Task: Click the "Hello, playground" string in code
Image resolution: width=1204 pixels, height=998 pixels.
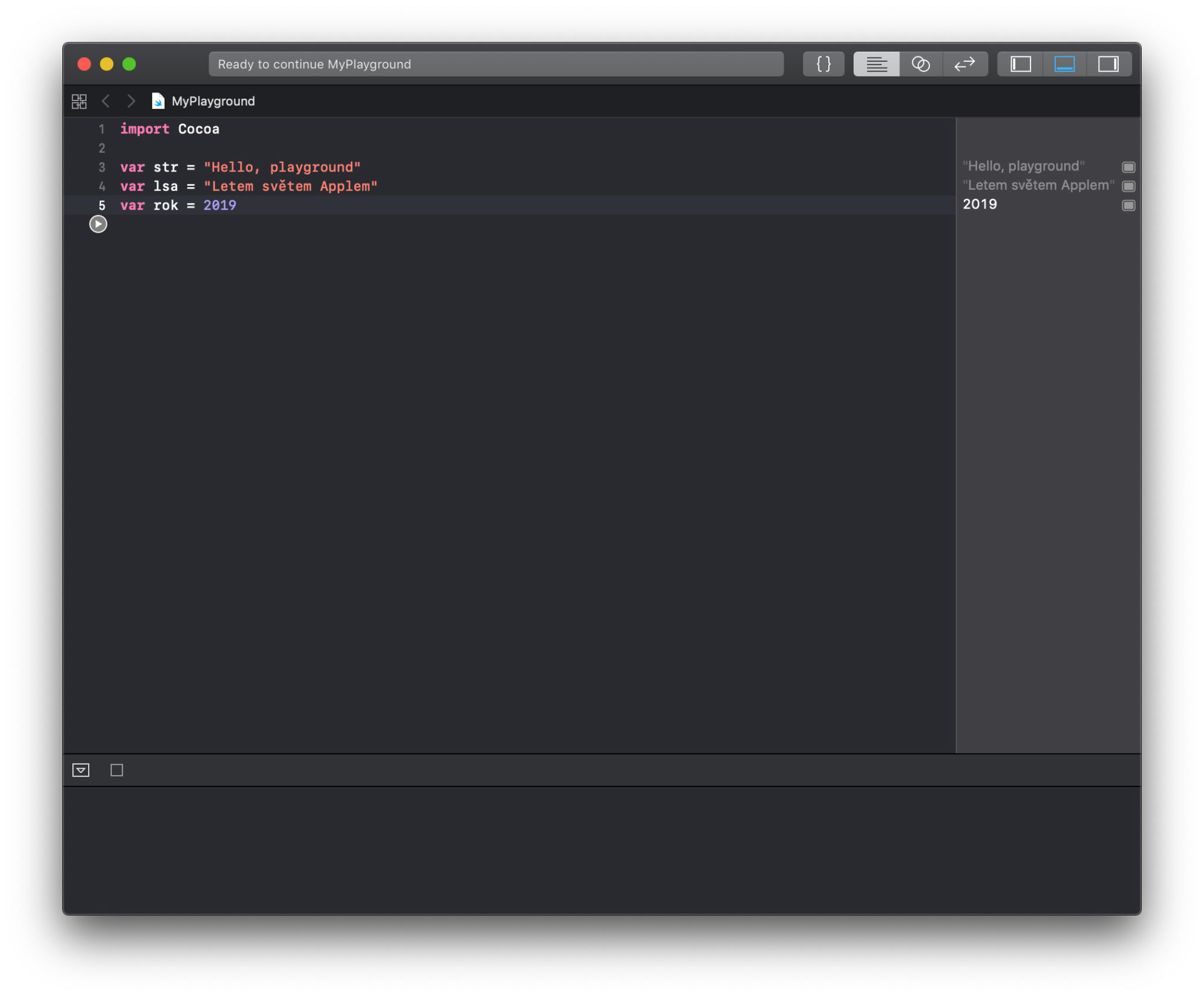Action: click(x=282, y=167)
